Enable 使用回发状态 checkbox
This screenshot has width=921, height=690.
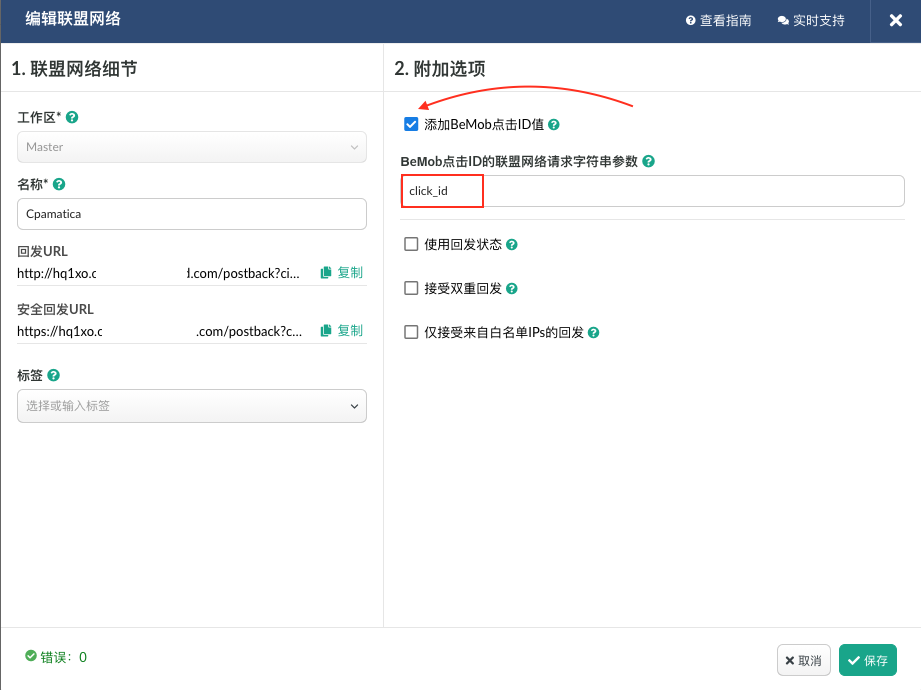(411, 245)
